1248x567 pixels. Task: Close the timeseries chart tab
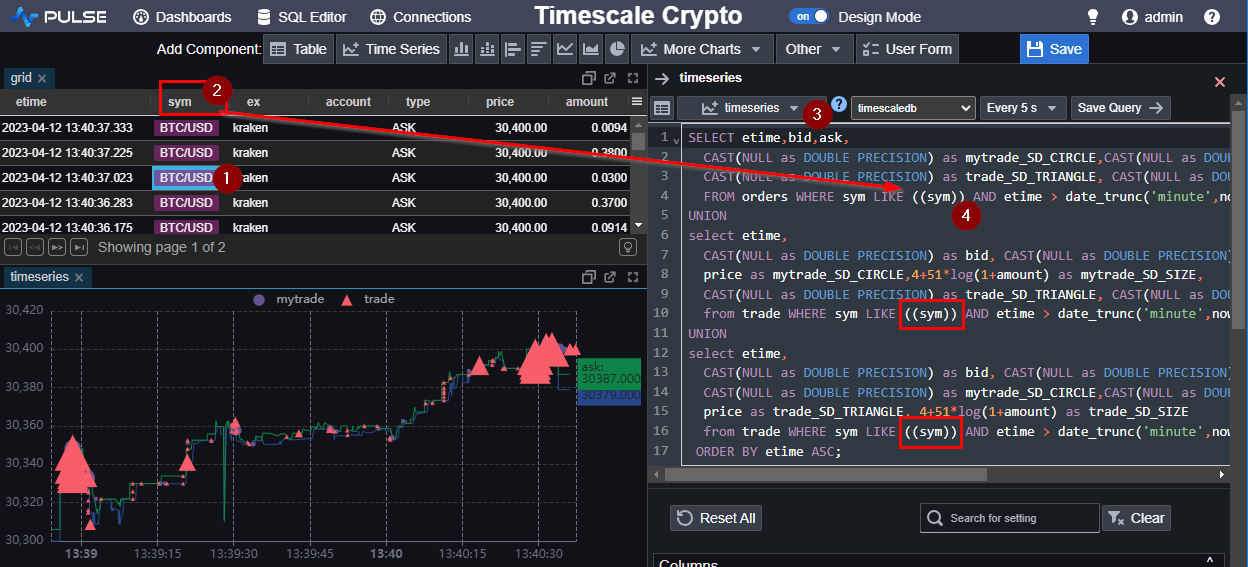80,277
